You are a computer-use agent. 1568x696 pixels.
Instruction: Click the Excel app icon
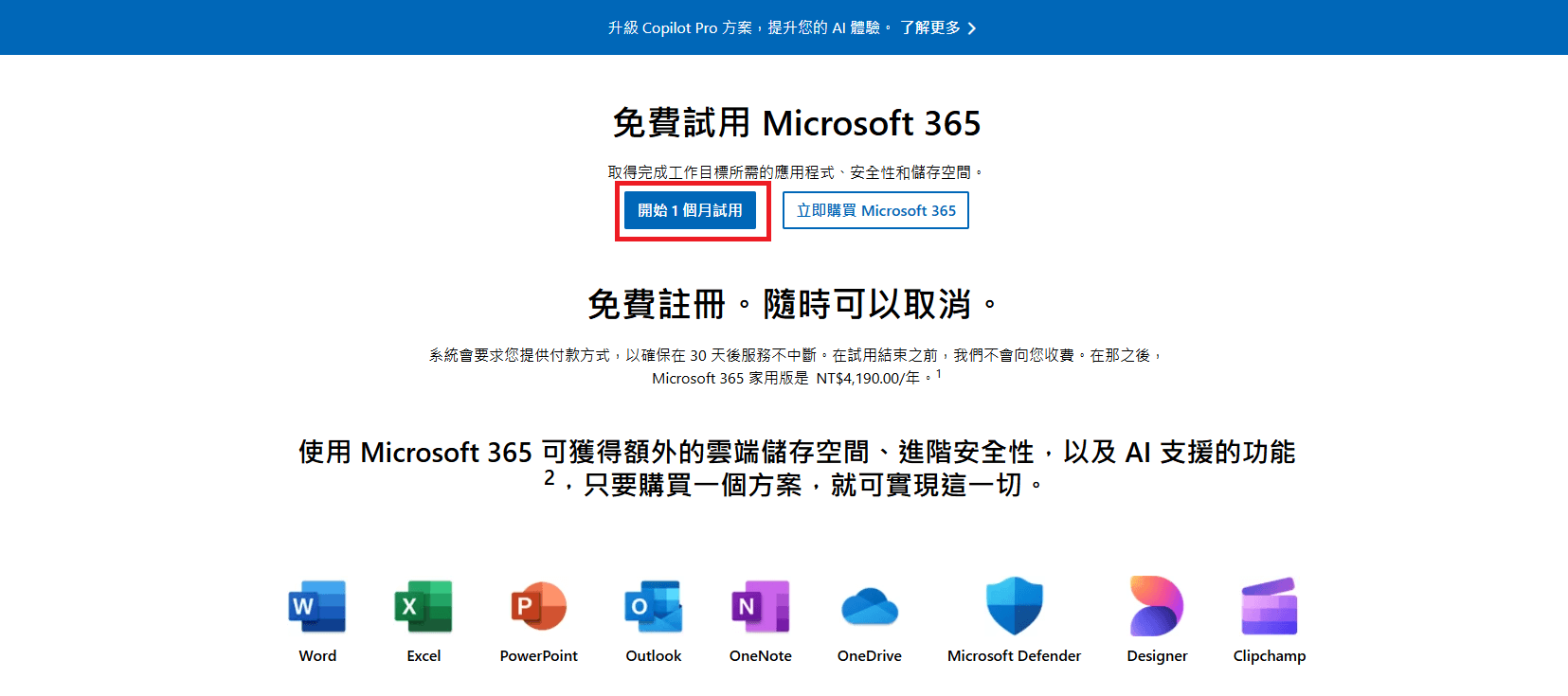[424, 606]
